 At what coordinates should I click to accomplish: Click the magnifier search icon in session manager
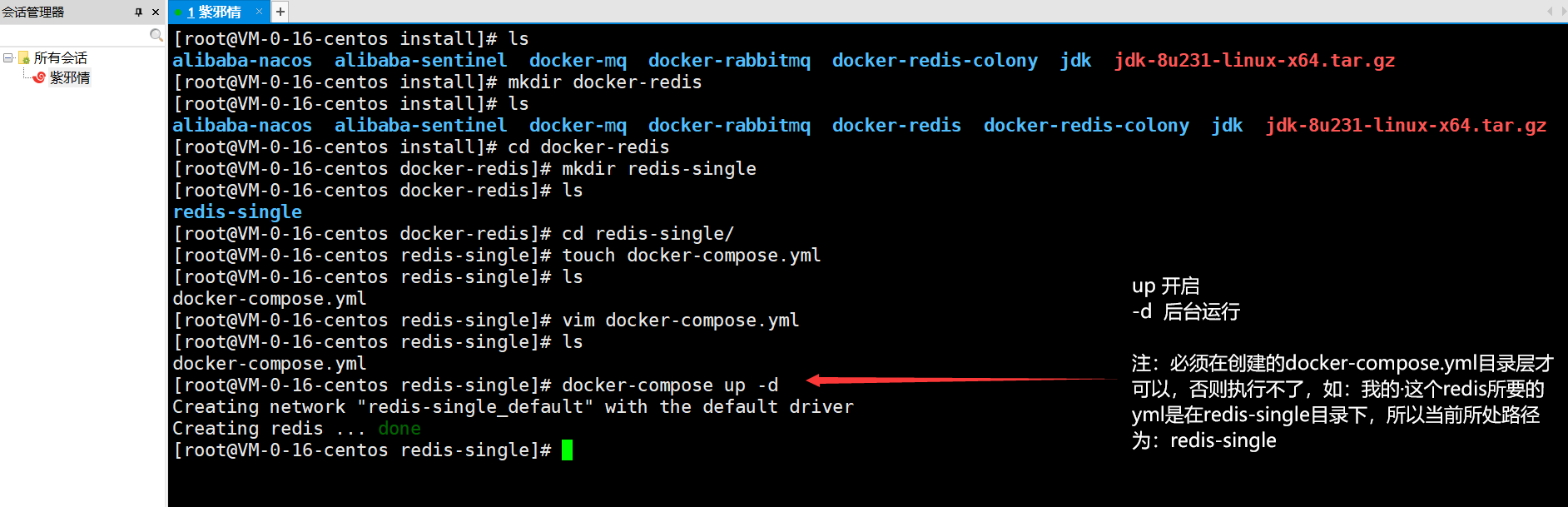click(x=156, y=35)
